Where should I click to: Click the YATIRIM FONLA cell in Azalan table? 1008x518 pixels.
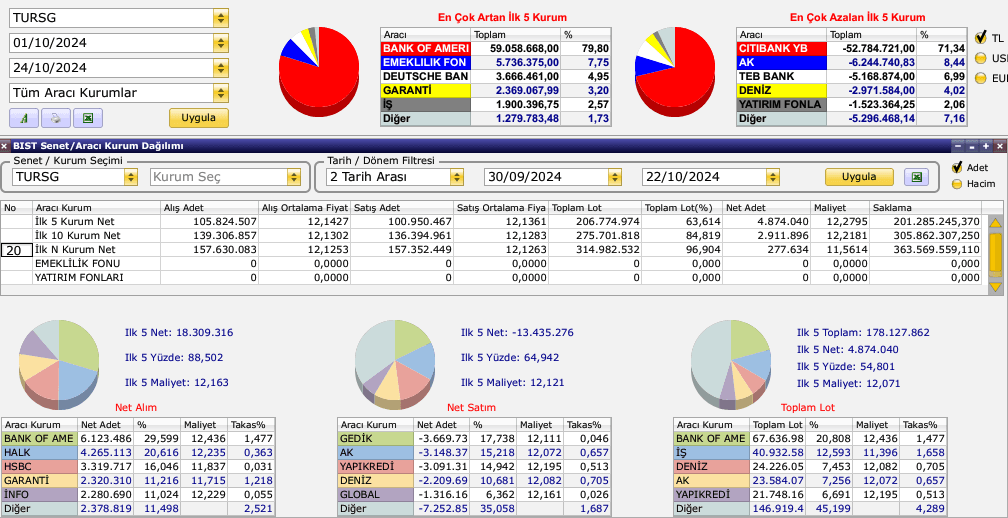pos(781,105)
